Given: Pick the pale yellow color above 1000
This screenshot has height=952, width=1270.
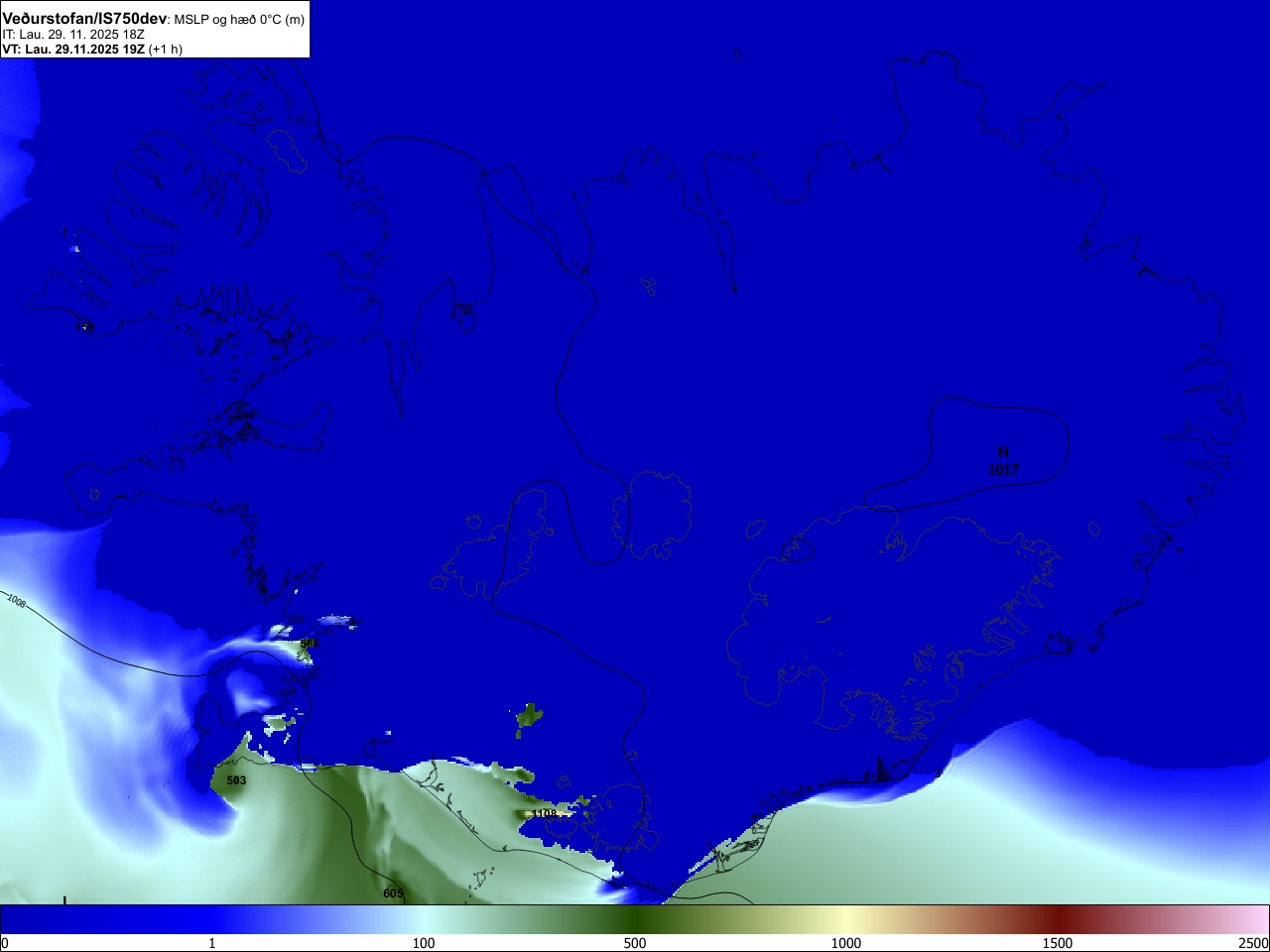Looking at the screenshot, I should point(846,919).
